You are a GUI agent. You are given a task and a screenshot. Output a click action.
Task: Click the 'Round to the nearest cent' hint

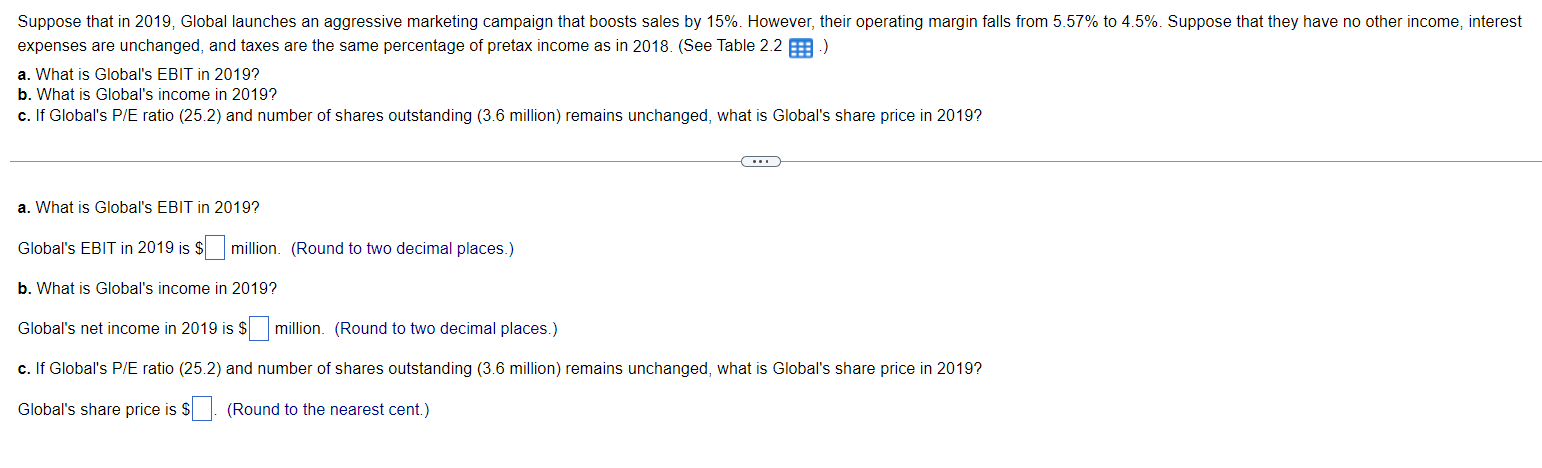coord(328,409)
